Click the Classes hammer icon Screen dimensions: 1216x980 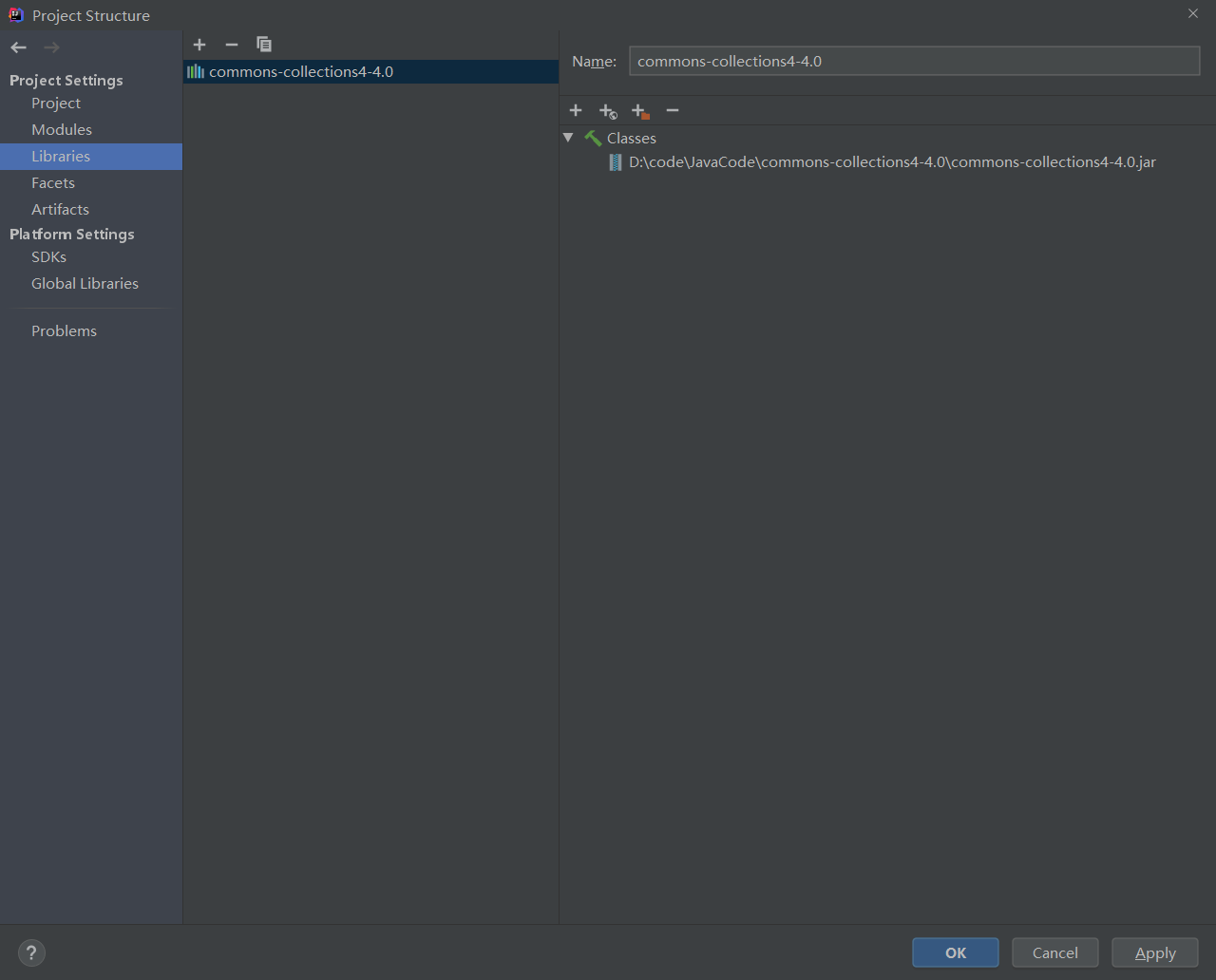[593, 139]
